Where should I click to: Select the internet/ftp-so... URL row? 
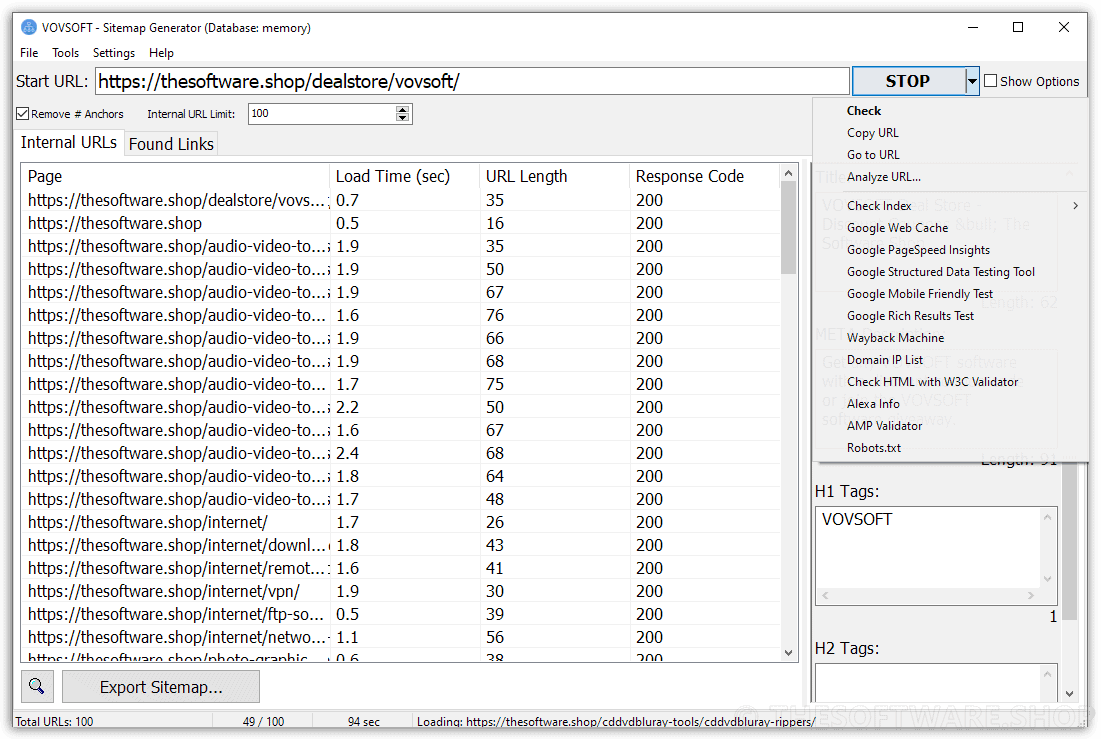[401, 615]
